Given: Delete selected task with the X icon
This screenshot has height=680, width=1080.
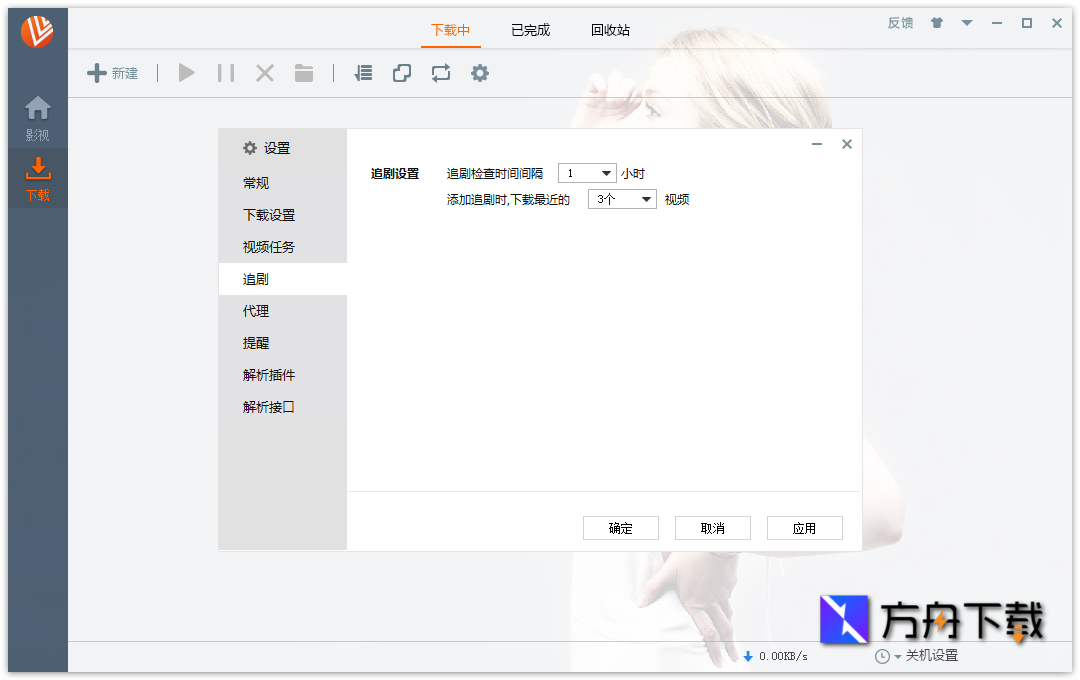Looking at the screenshot, I should tap(264, 72).
